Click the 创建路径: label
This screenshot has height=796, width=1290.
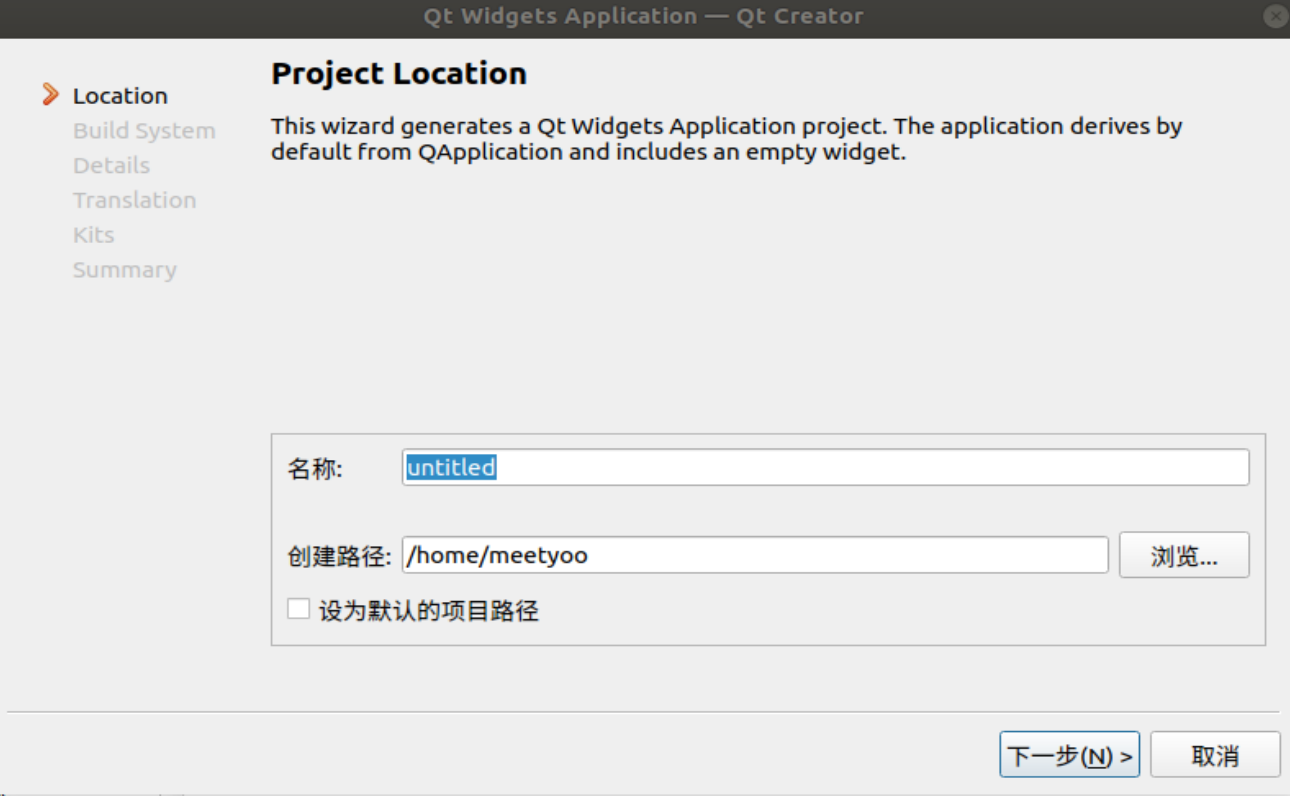pyautogui.click(x=339, y=556)
